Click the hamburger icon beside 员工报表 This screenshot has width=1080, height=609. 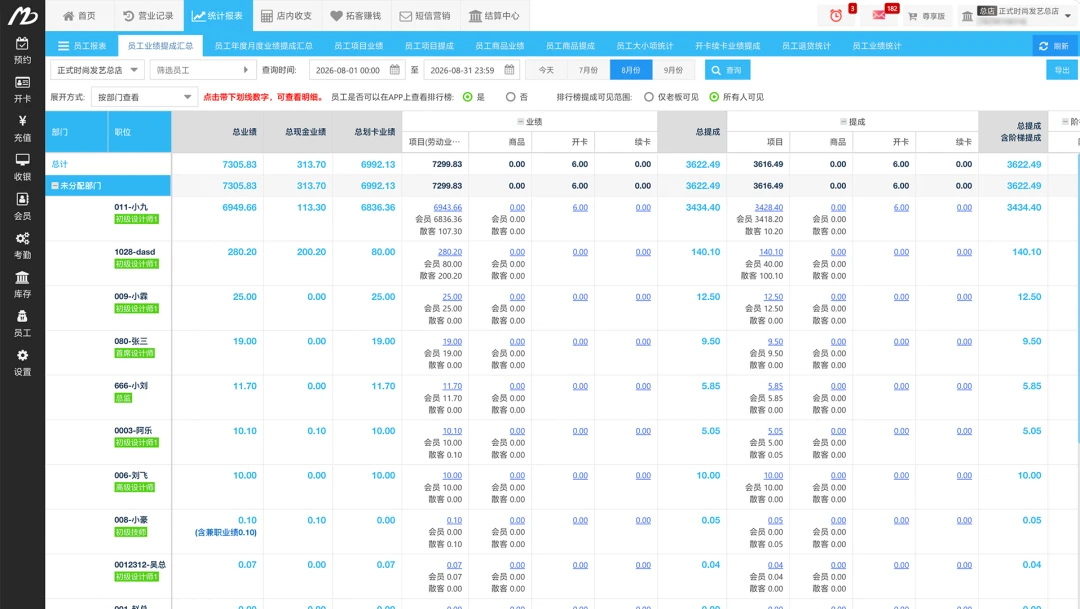(63, 45)
